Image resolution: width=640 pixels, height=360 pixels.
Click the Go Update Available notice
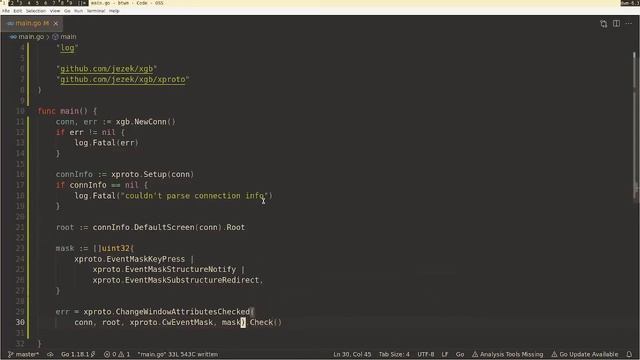point(584,354)
